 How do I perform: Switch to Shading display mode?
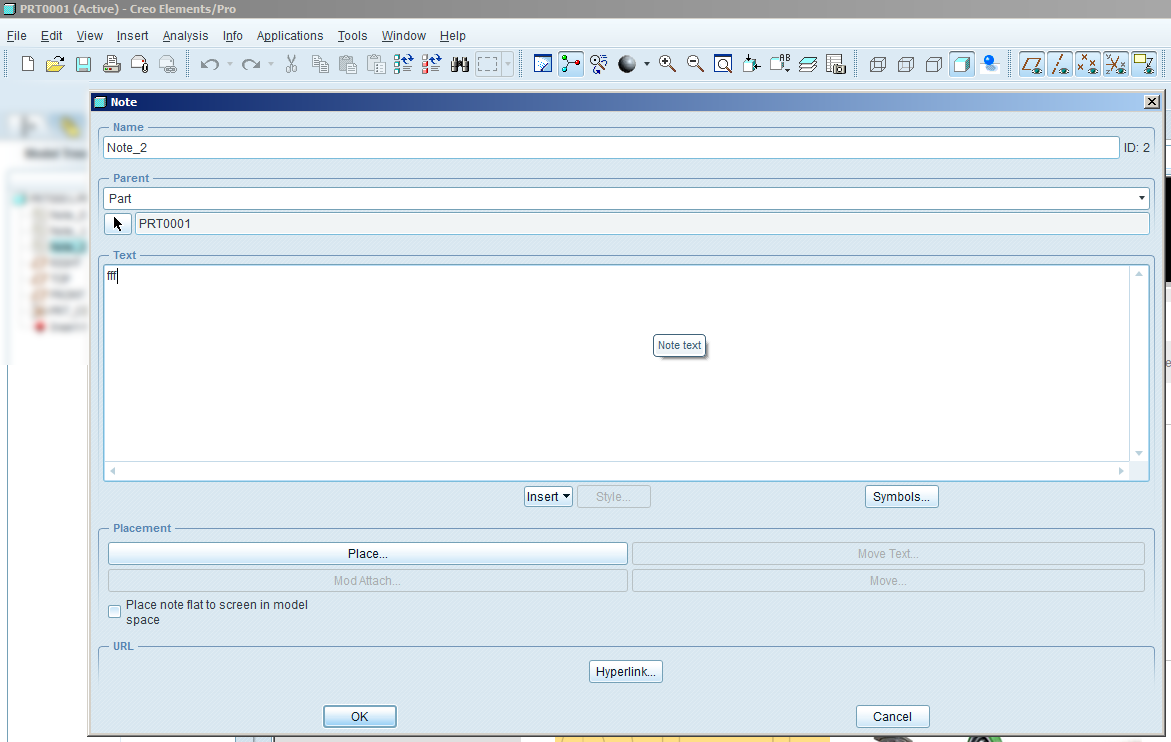point(962,64)
